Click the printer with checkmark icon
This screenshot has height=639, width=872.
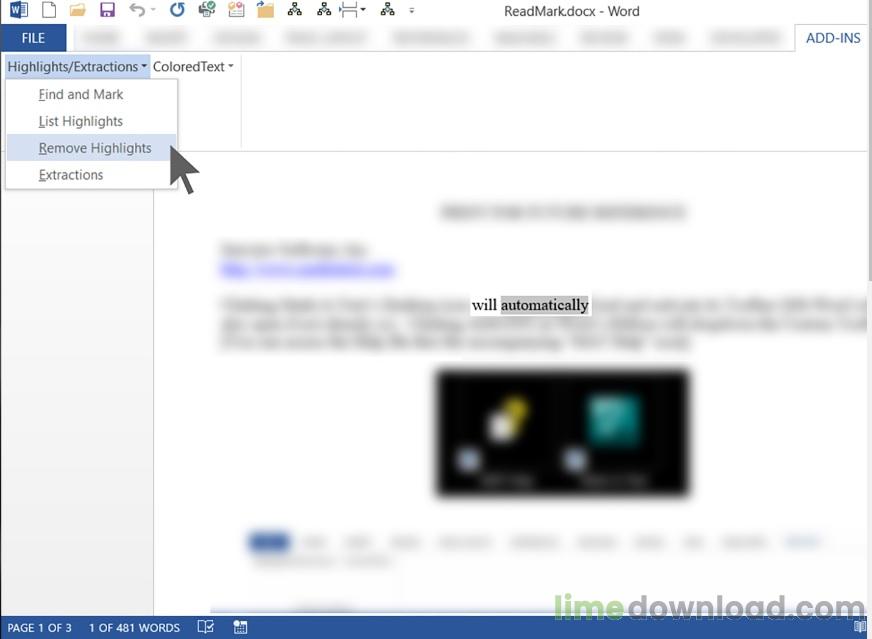point(207,9)
